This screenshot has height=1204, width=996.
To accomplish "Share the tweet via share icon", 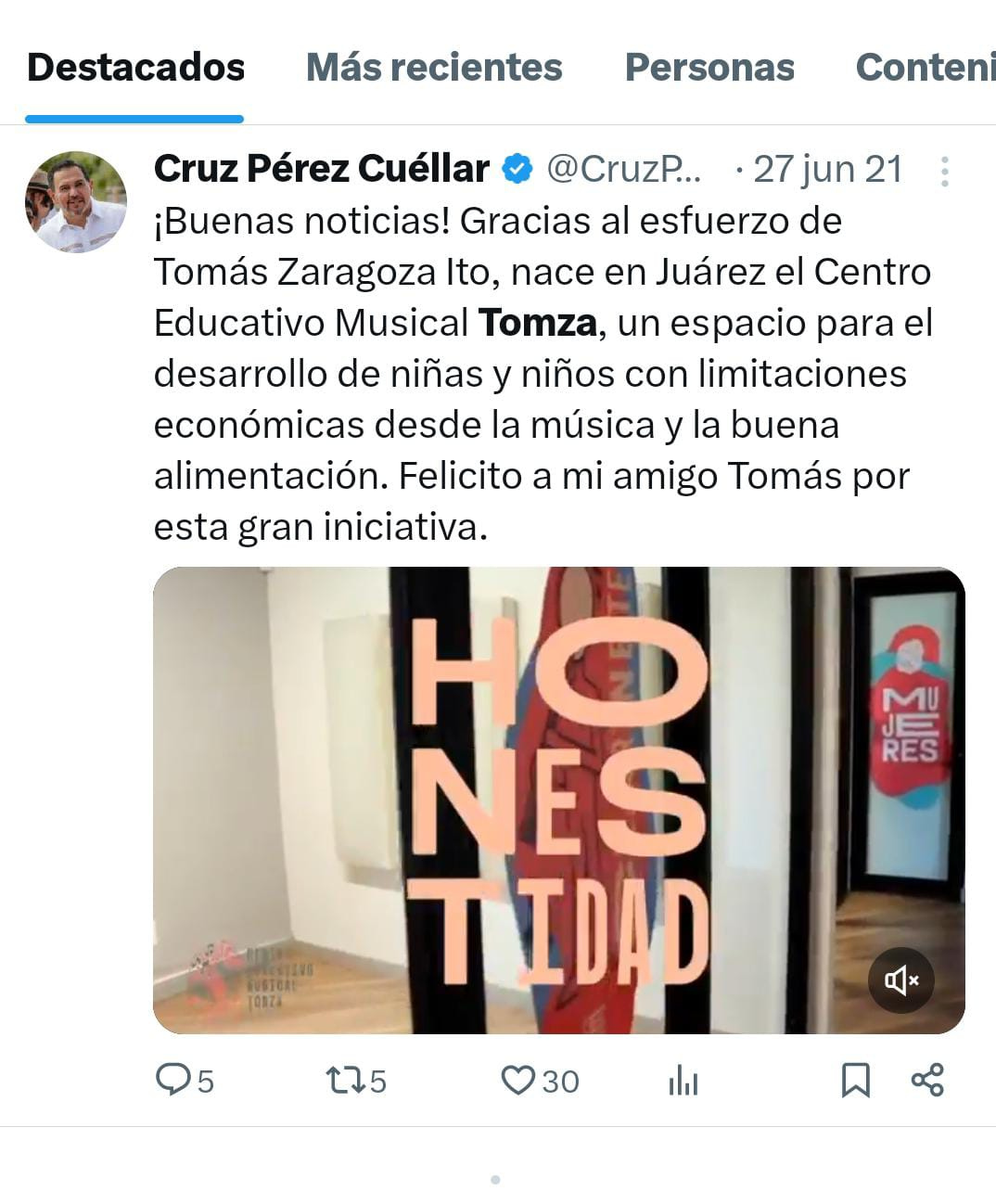I will click(x=927, y=1080).
